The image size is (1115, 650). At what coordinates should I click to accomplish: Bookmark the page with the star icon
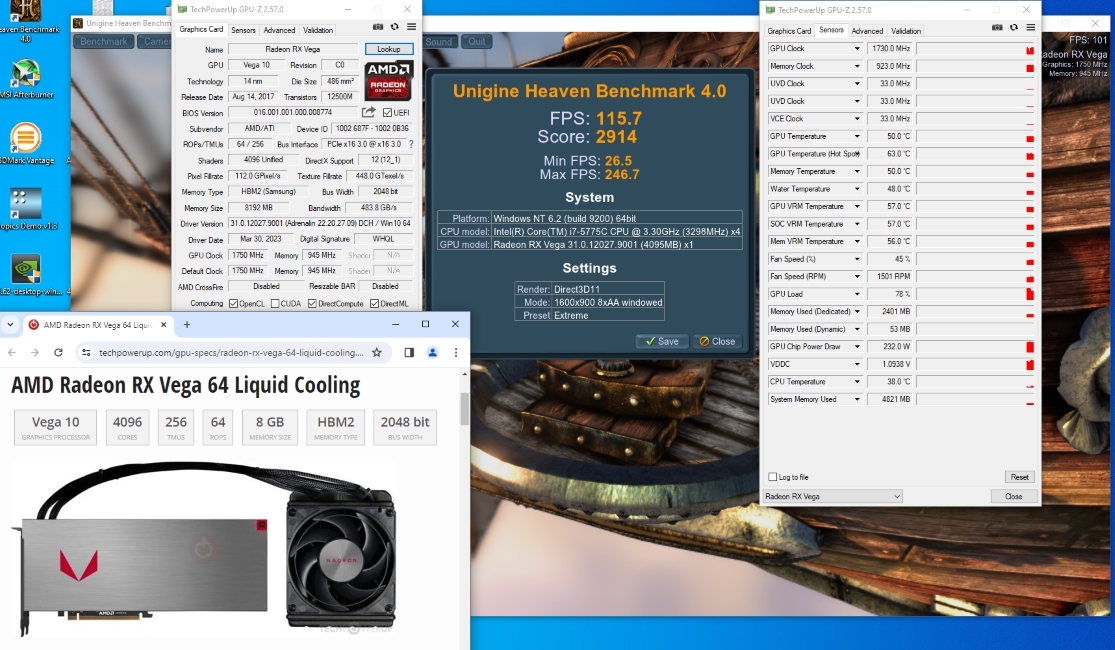(x=377, y=353)
